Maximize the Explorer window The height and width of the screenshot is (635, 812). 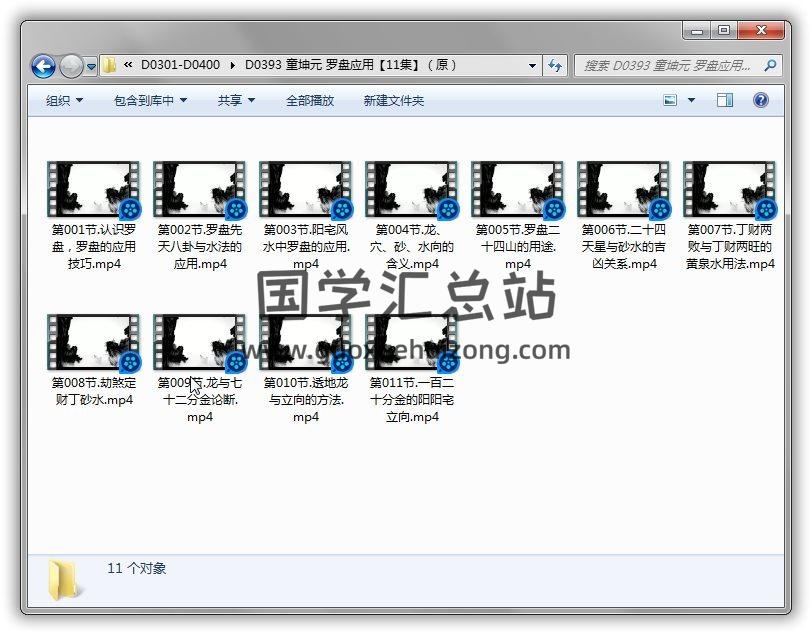coord(724,31)
